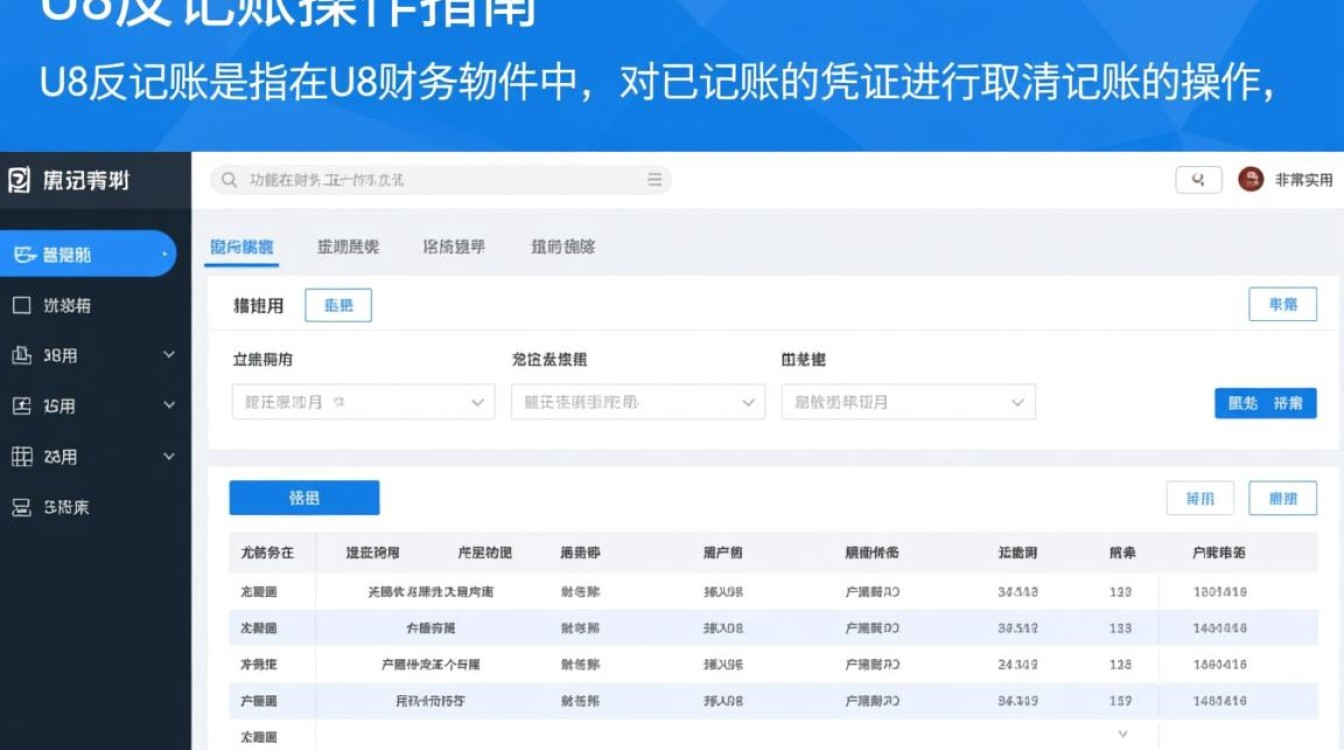Click the icon of the highlighted sidebar item
This screenshot has width=1344, height=750.
[x=24, y=255]
